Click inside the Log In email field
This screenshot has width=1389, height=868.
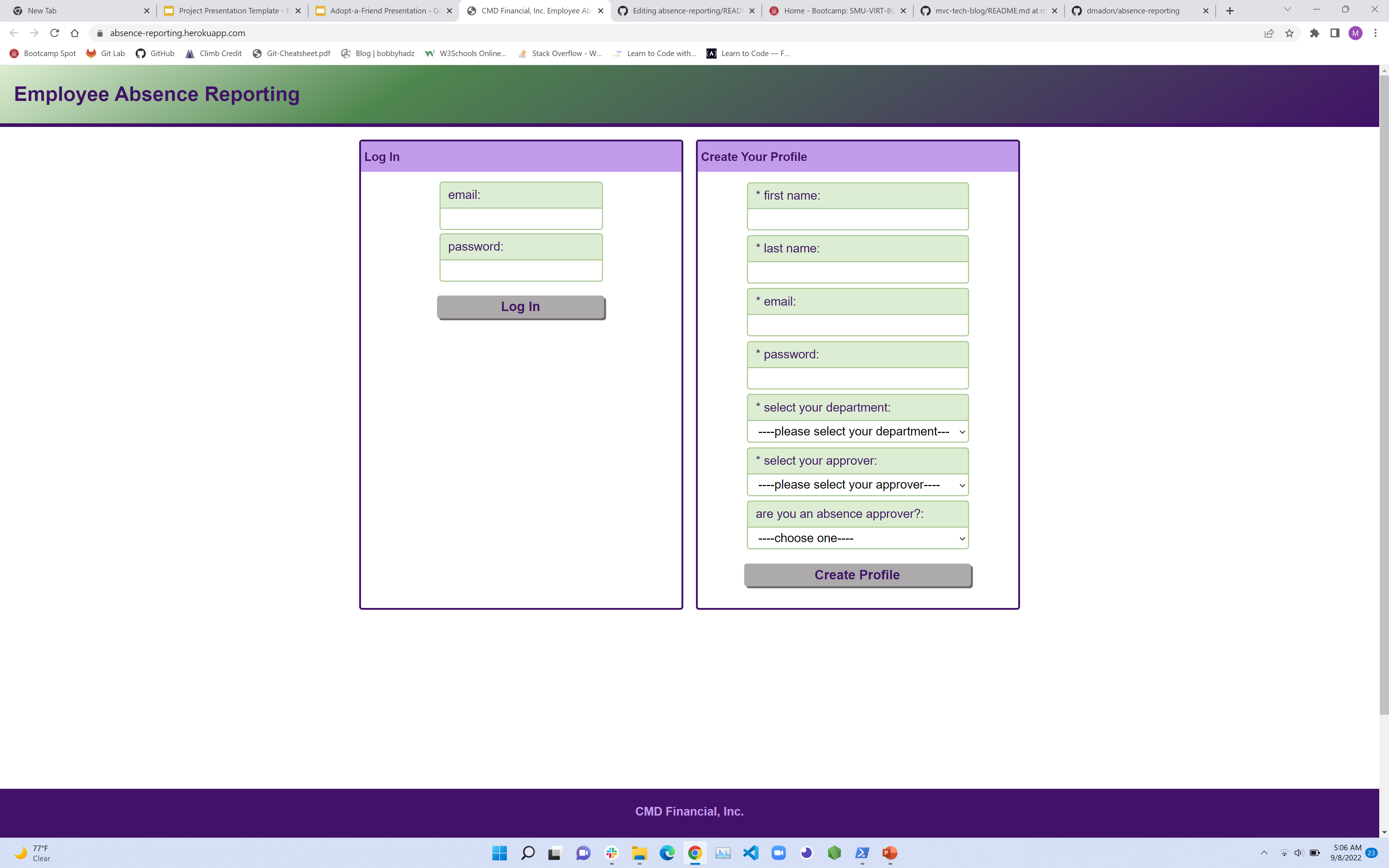[521, 219]
